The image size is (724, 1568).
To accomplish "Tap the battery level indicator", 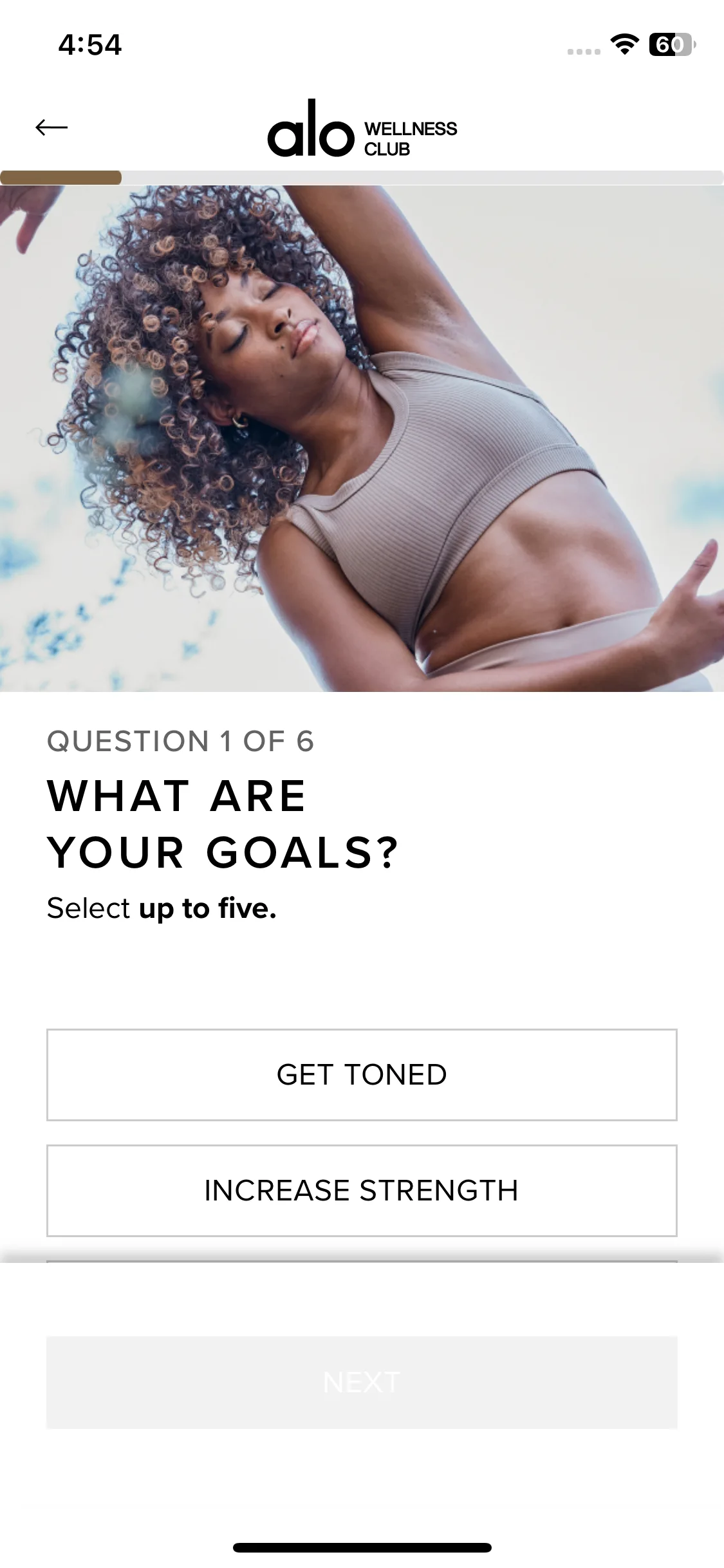I will [x=672, y=44].
